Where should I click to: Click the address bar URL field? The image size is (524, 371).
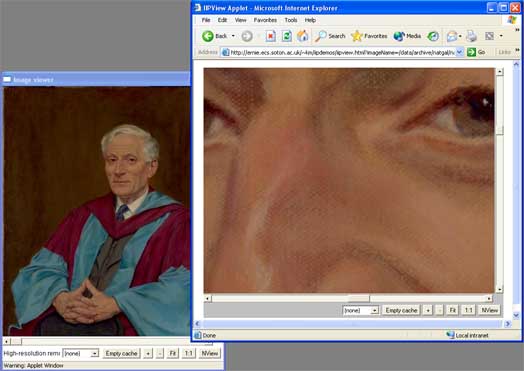coord(342,52)
